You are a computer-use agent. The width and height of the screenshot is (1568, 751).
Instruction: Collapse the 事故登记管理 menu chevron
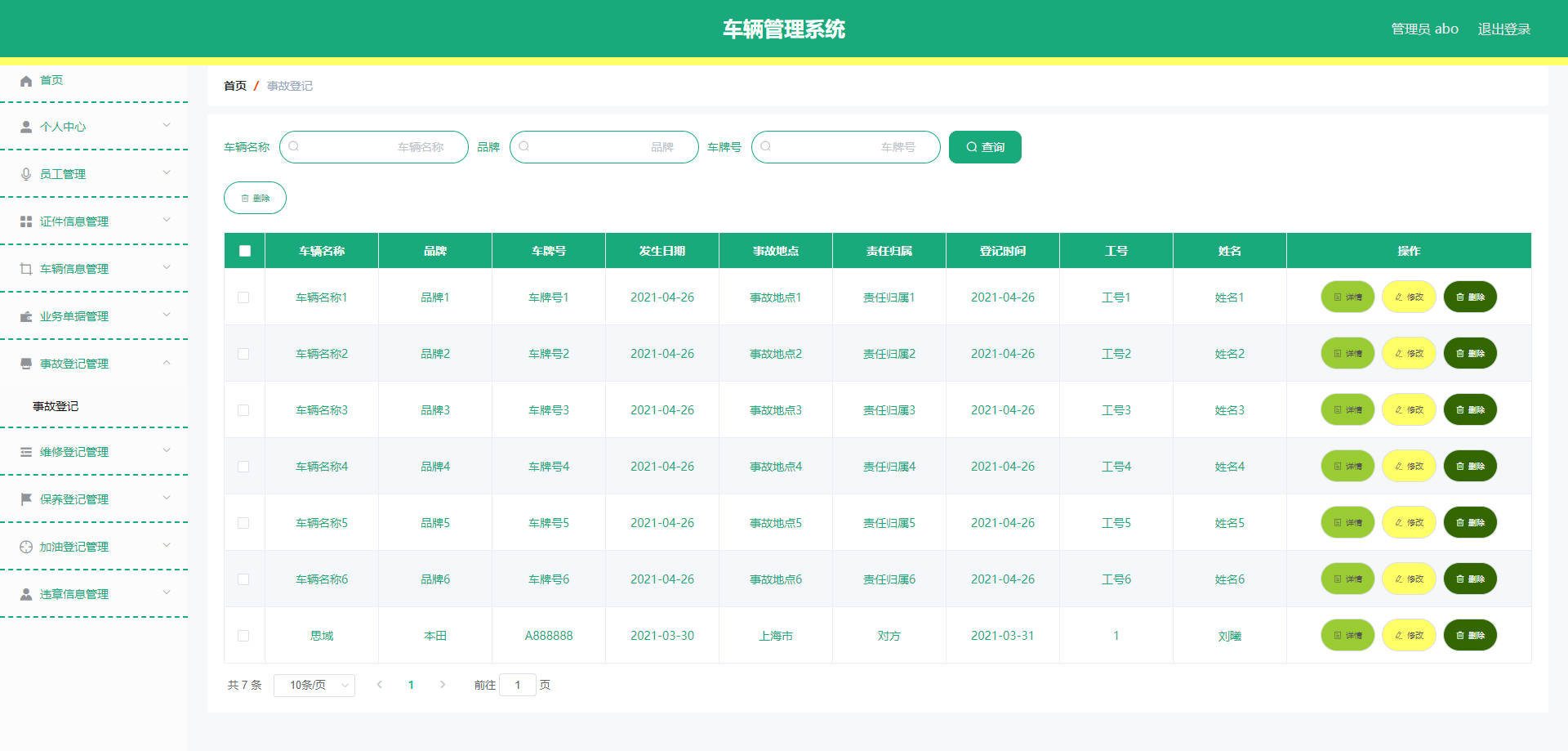click(167, 363)
